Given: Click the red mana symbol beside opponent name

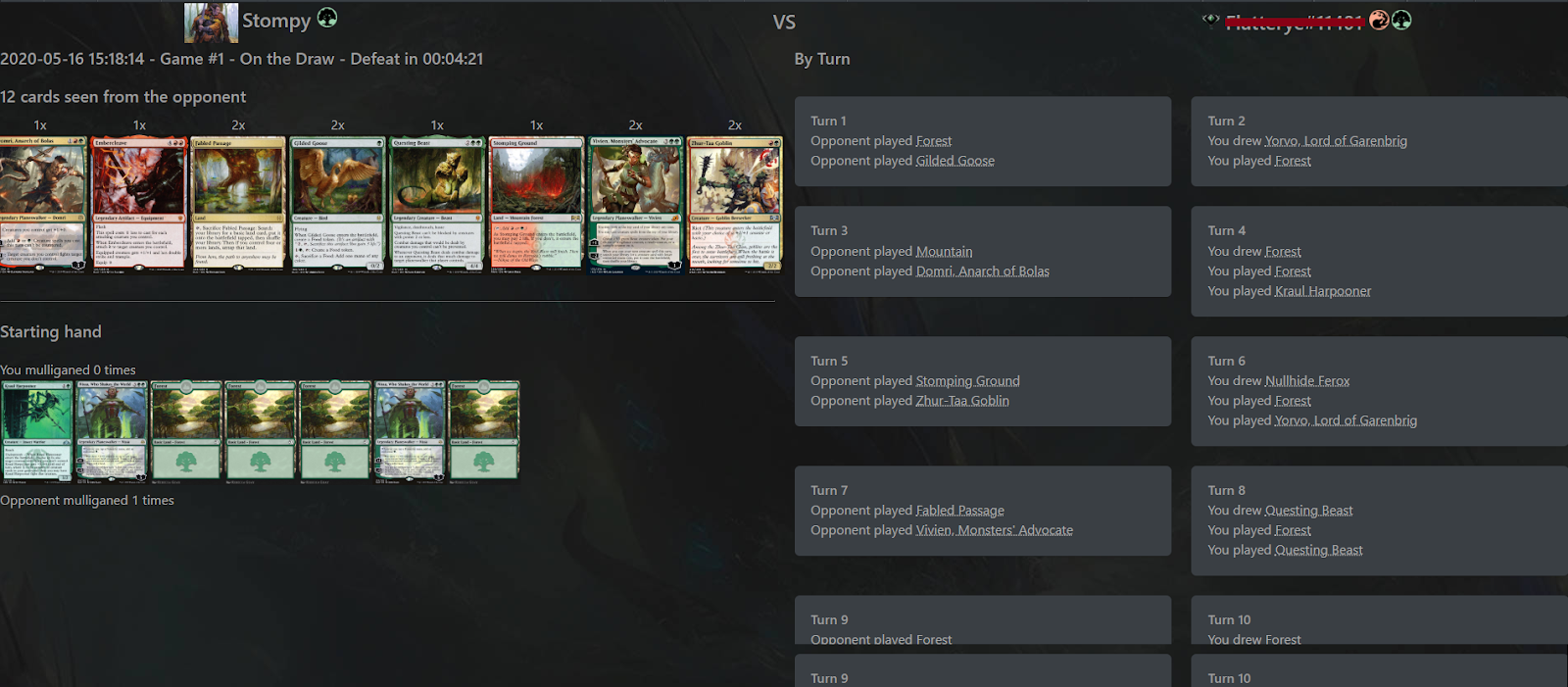Looking at the screenshot, I should pyautogui.click(x=1379, y=20).
